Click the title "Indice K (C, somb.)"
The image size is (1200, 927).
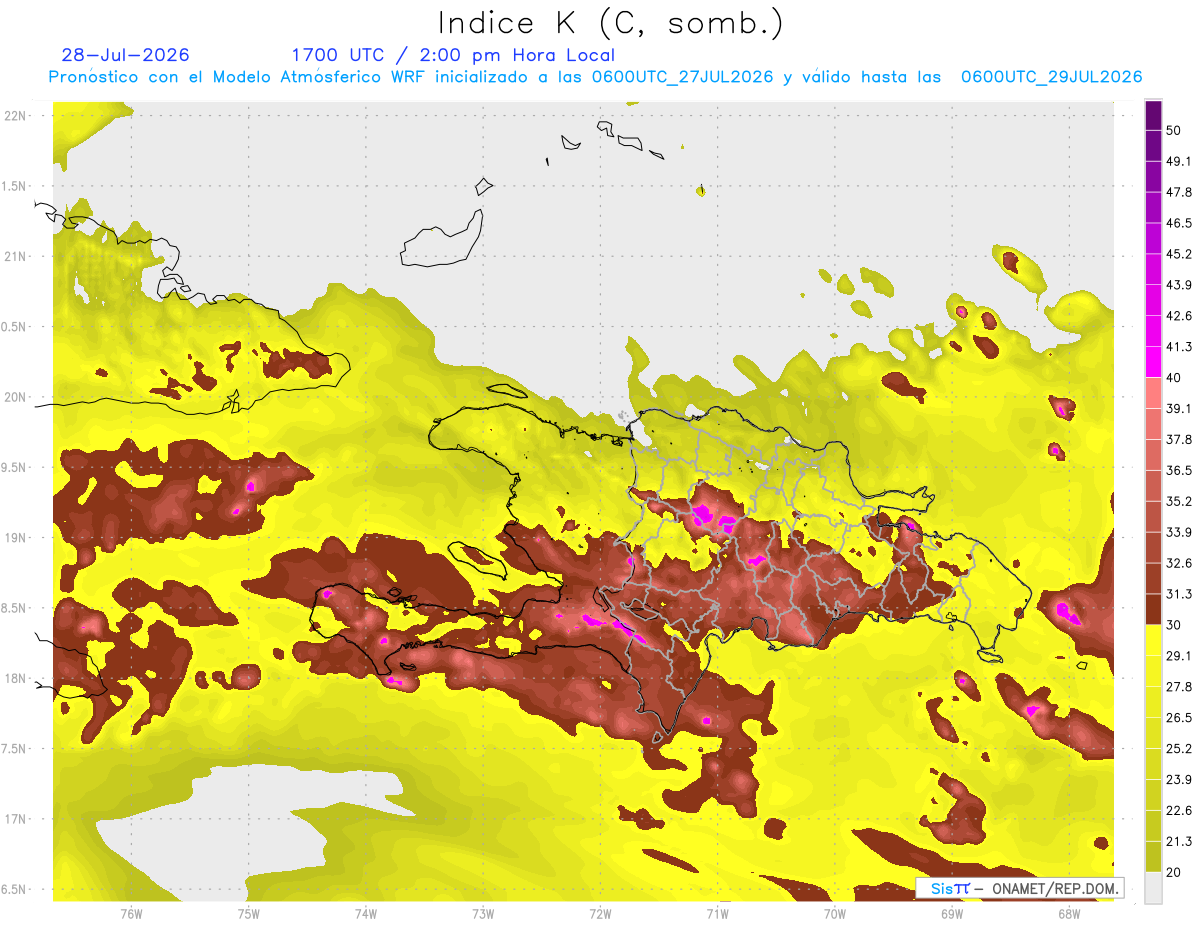point(610,23)
